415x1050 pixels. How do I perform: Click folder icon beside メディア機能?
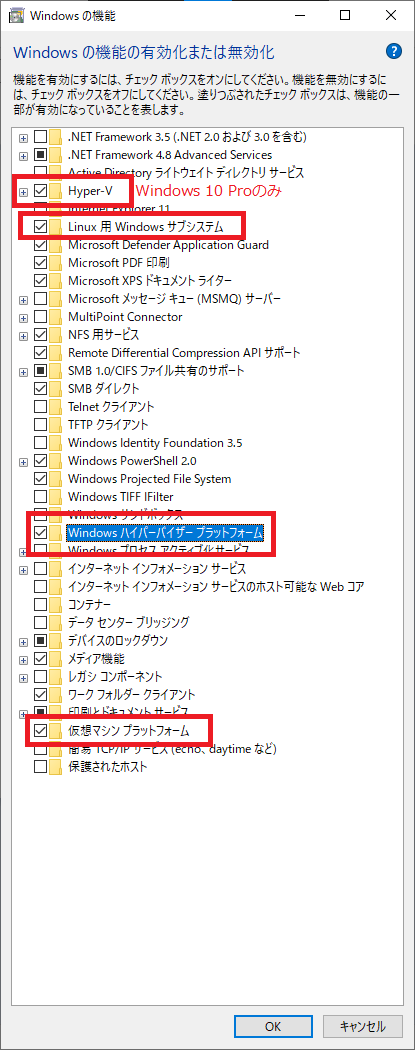(57, 658)
